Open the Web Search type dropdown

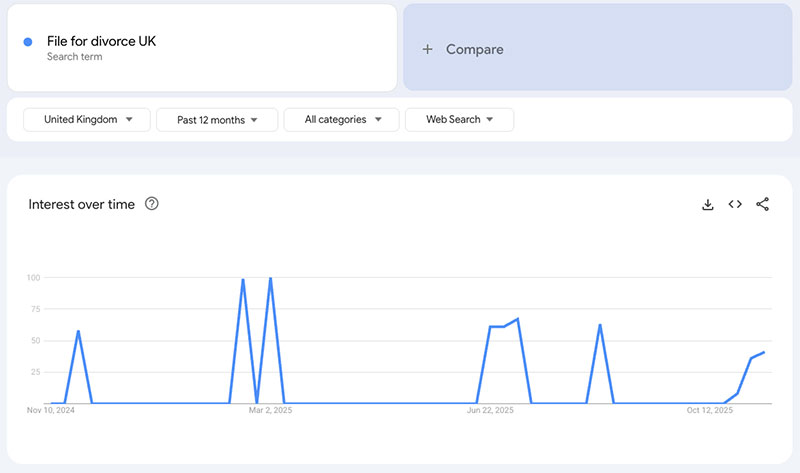tap(459, 120)
